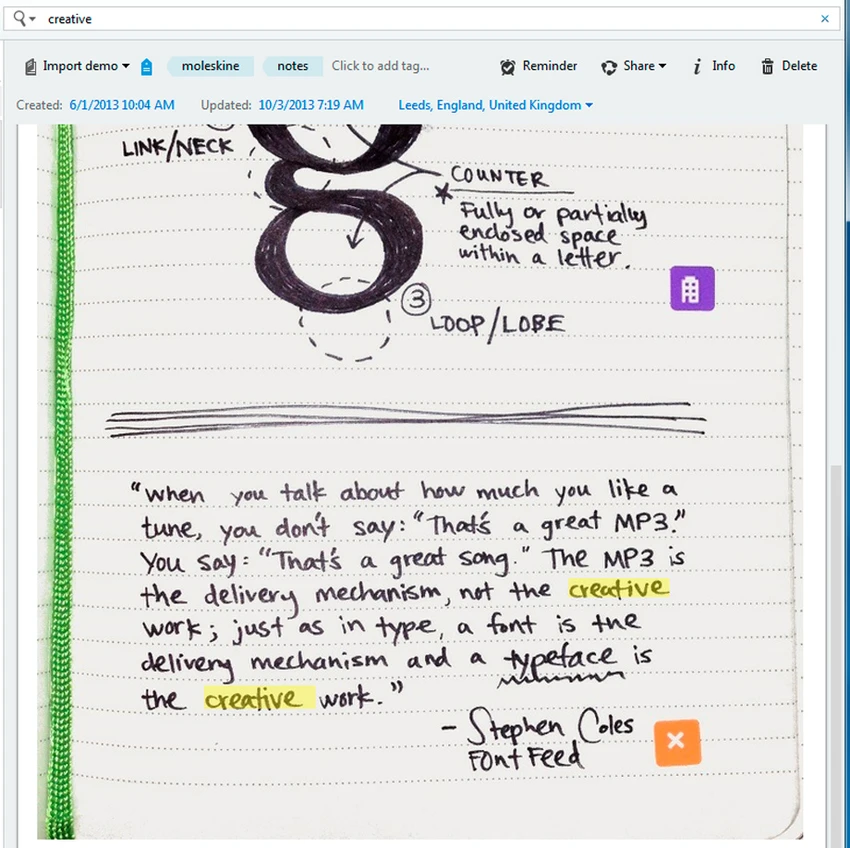
Task: Click the orange X sticker icon
Action: [x=678, y=742]
